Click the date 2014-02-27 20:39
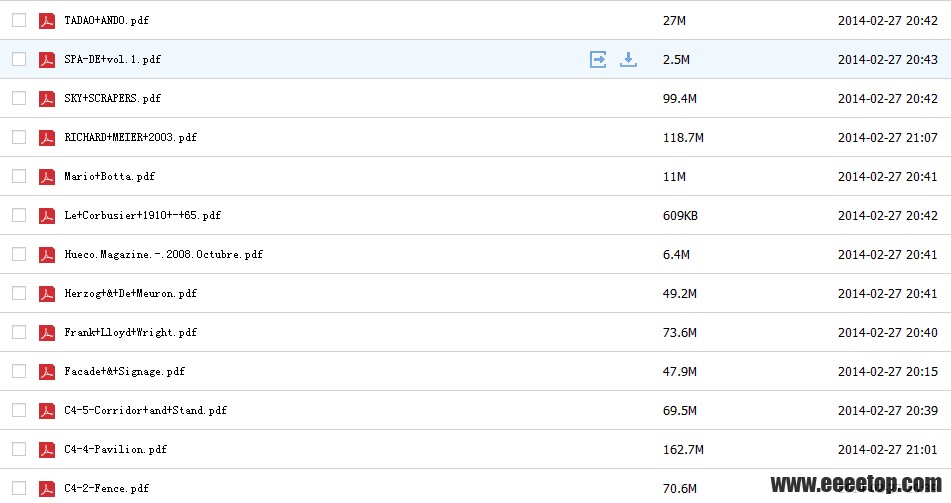This screenshot has height=503, width=951. (x=887, y=410)
